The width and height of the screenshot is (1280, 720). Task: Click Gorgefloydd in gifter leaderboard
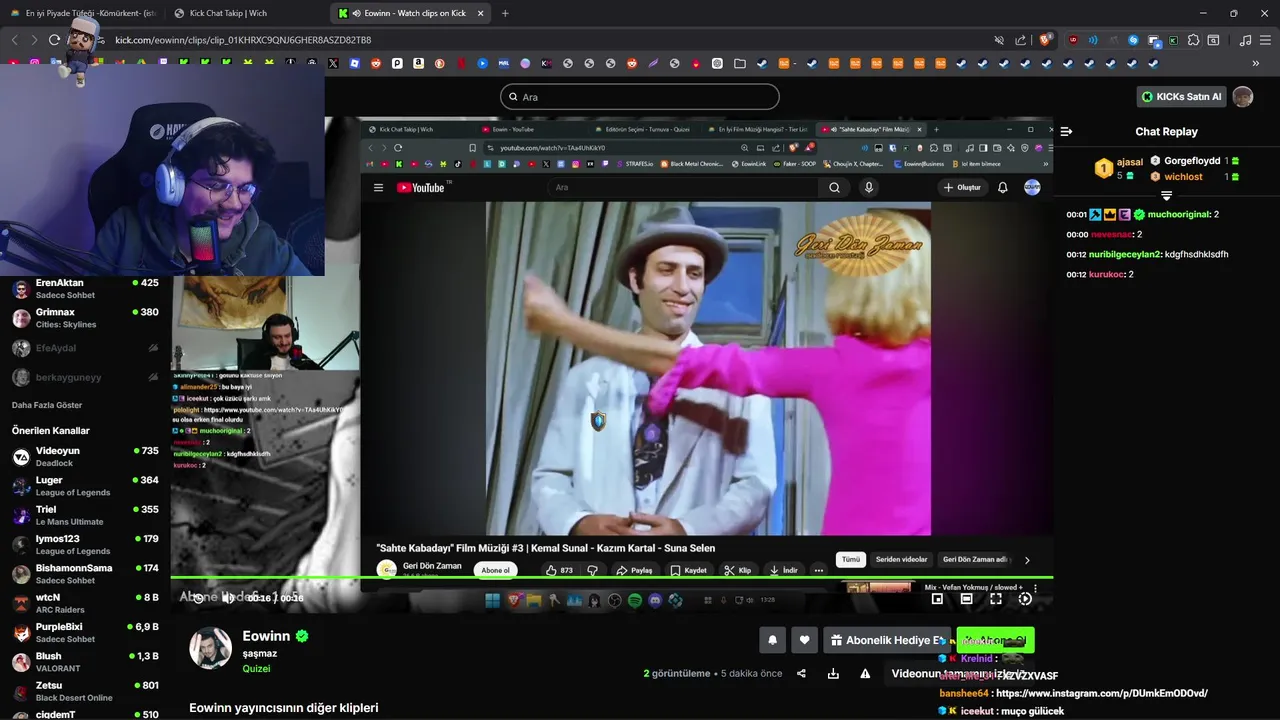pyautogui.click(x=1194, y=160)
